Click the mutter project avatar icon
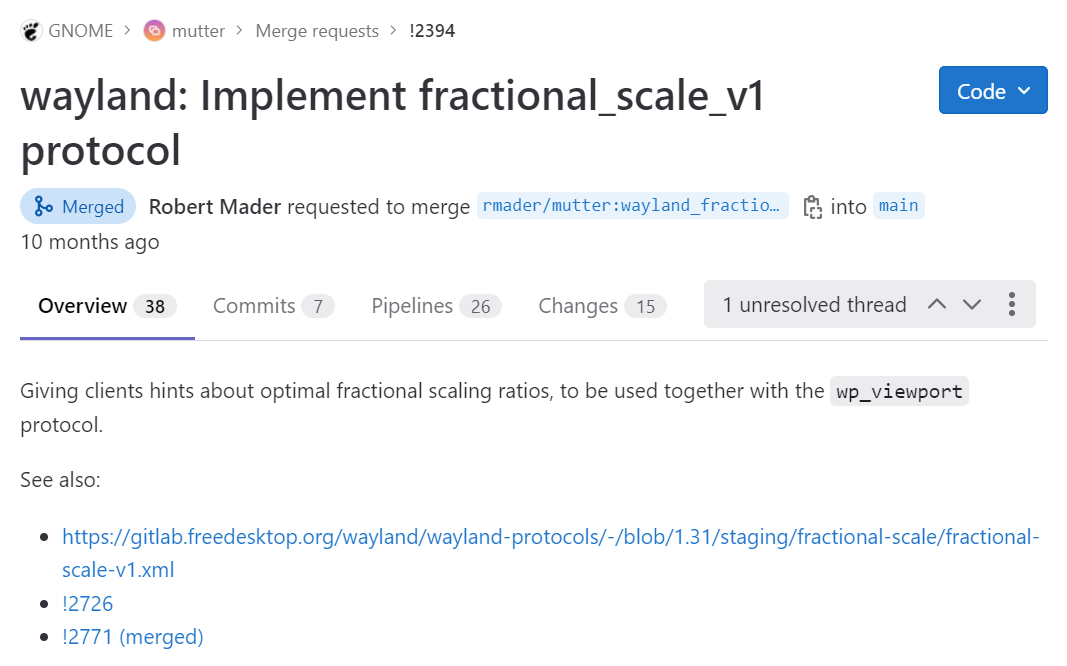The width and height of the screenshot is (1067, 666). (x=153, y=30)
